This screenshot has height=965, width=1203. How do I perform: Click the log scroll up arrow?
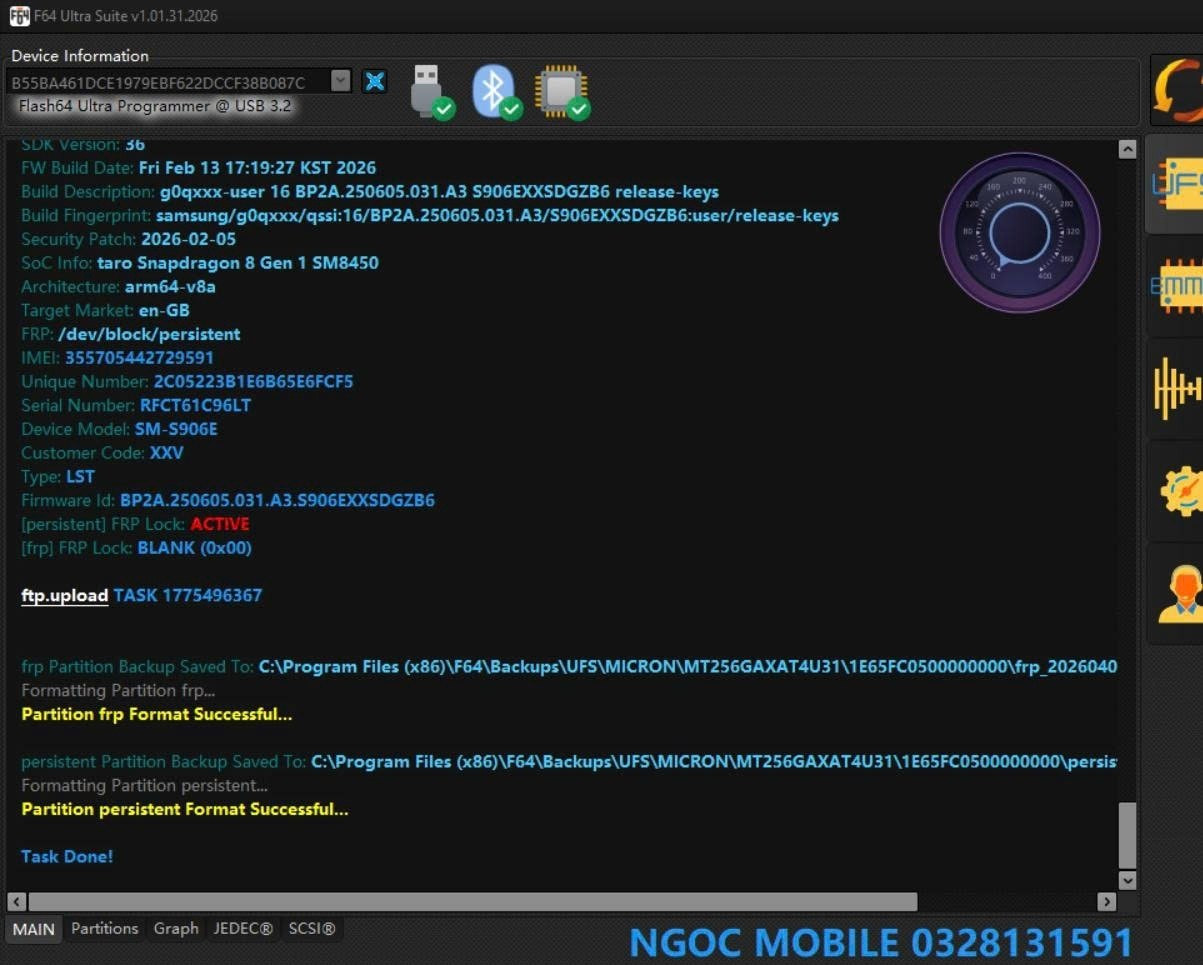(1127, 150)
